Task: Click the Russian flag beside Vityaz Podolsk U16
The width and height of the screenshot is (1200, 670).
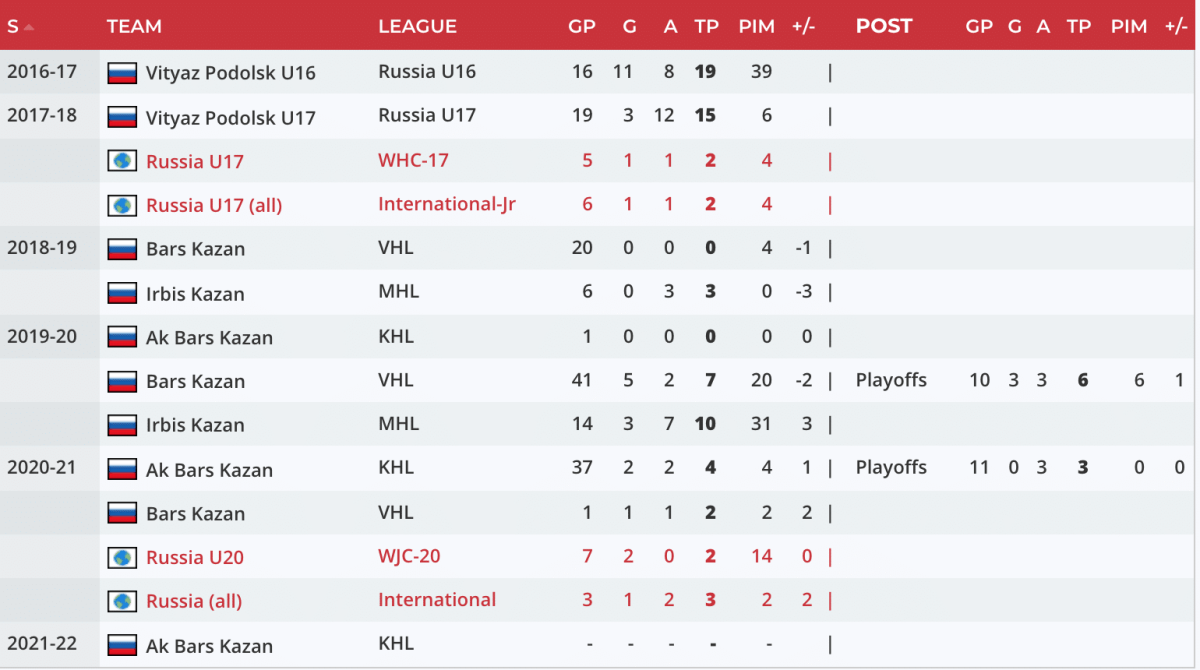Action: click(122, 72)
